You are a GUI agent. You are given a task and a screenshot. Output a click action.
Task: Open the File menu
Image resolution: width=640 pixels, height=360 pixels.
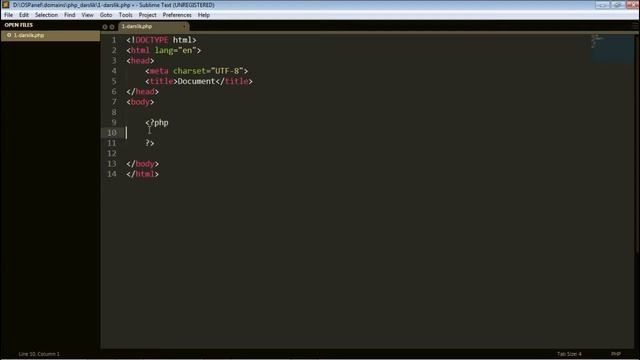point(9,15)
